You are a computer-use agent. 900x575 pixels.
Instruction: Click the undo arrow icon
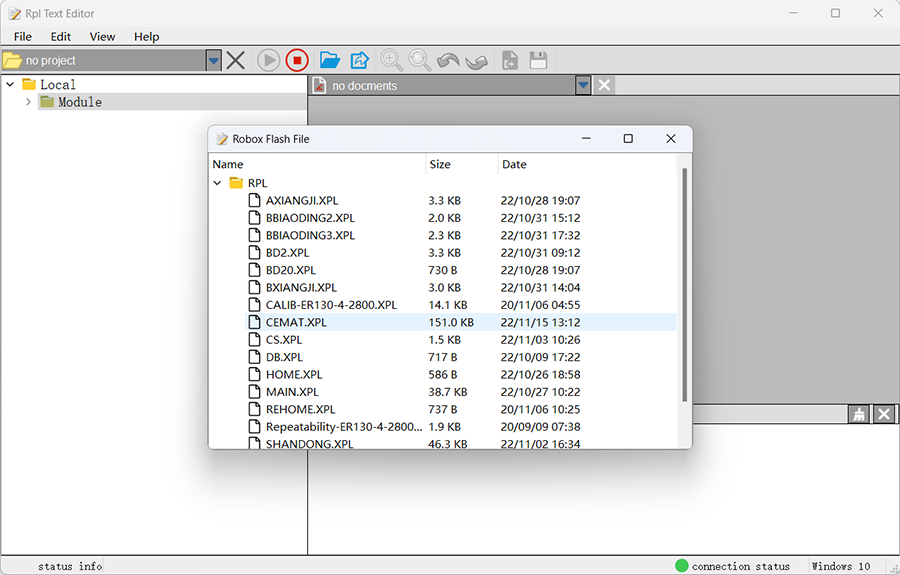tap(448, 60)
